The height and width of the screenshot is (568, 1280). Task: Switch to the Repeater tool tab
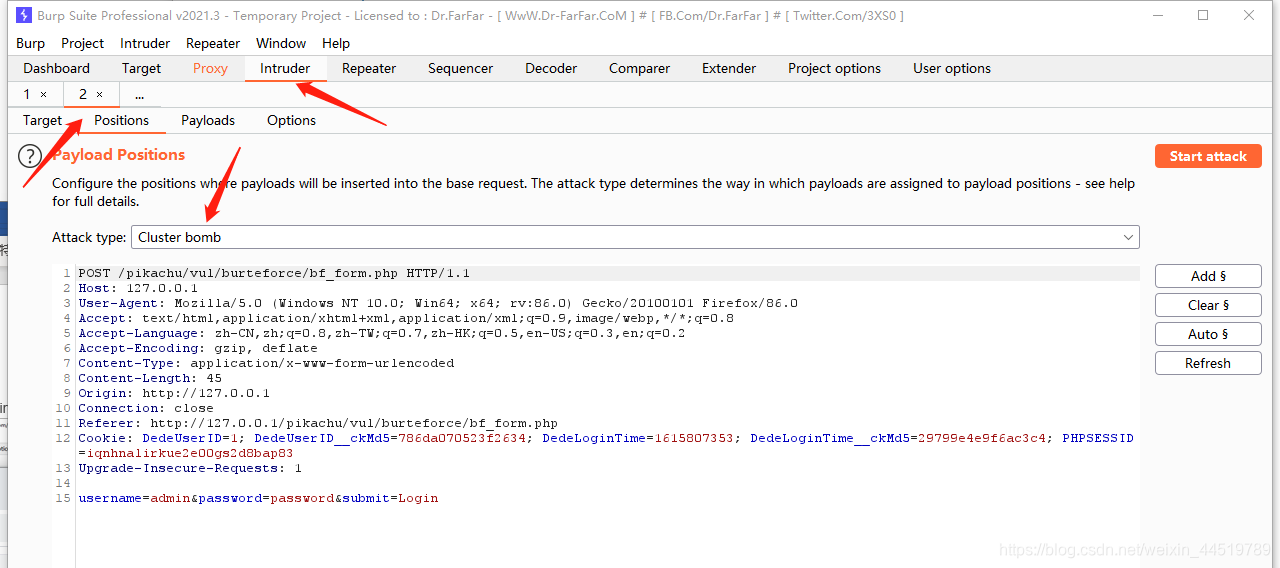point(369,68)
